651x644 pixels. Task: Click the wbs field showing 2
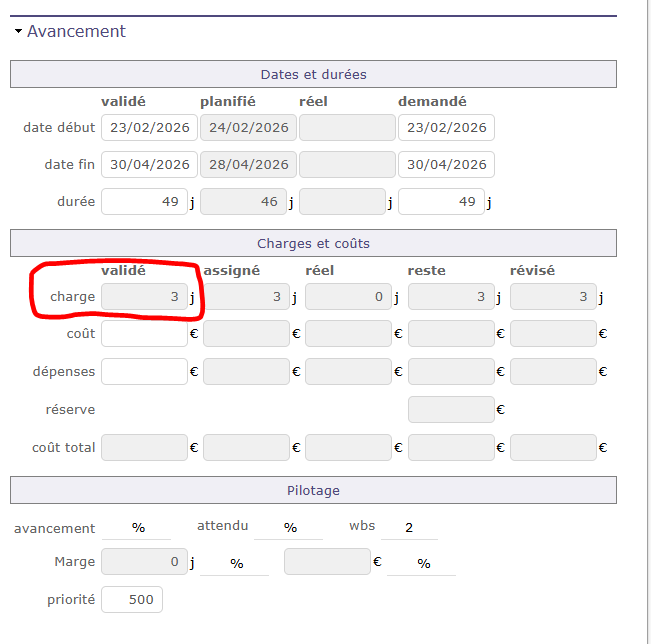(409, 527)
